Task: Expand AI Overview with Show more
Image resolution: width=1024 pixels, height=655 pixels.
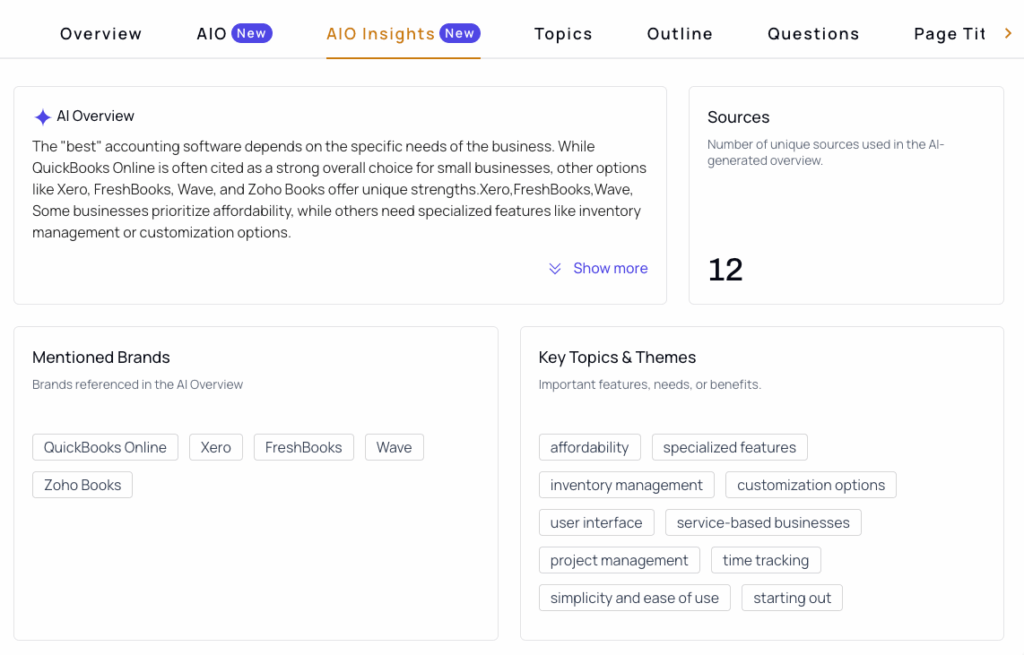Action: click(610, 268)
